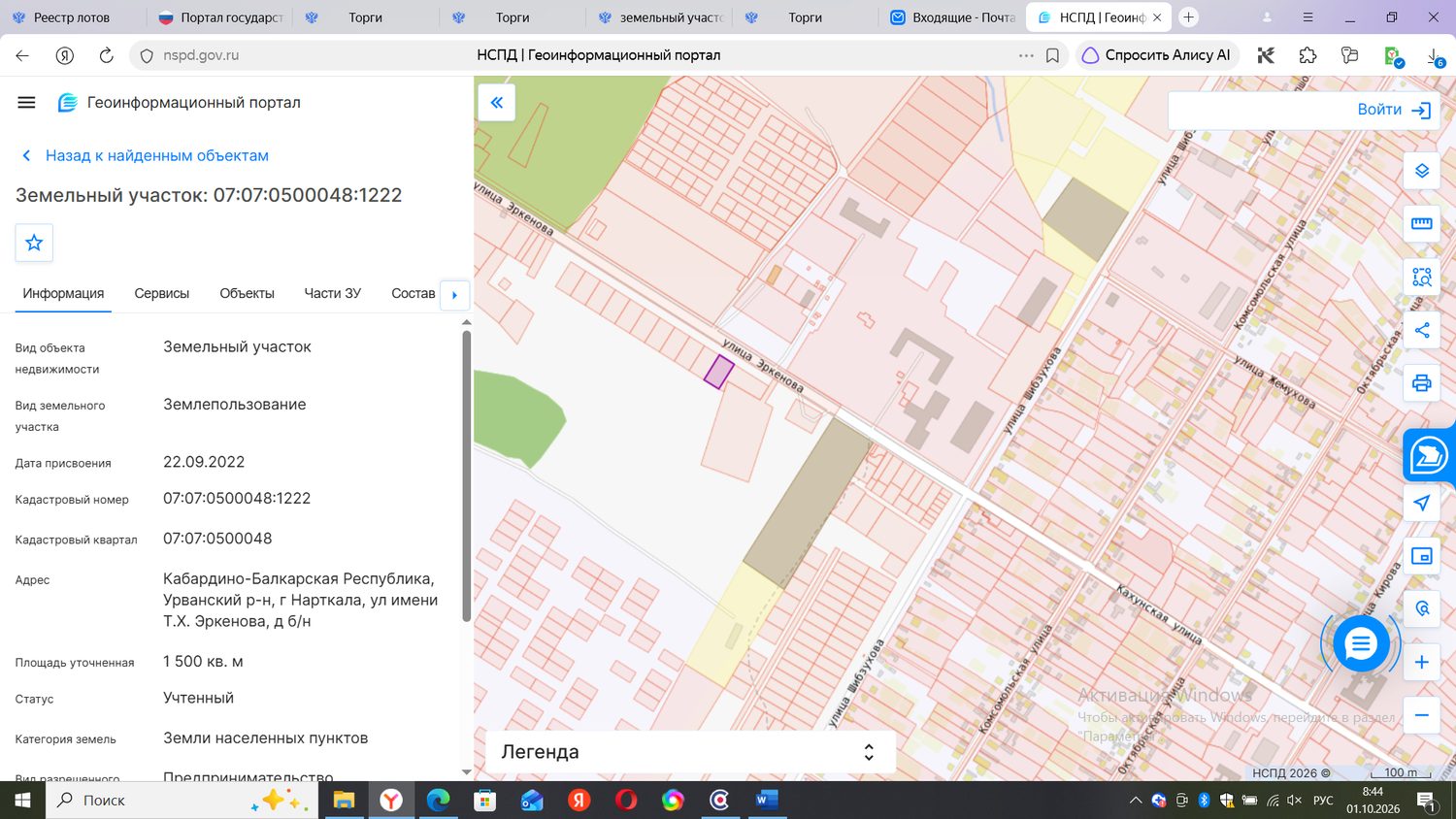Open the Объекты tab
This screenshot has width=1456, height=819.
(x=247, y=293)
